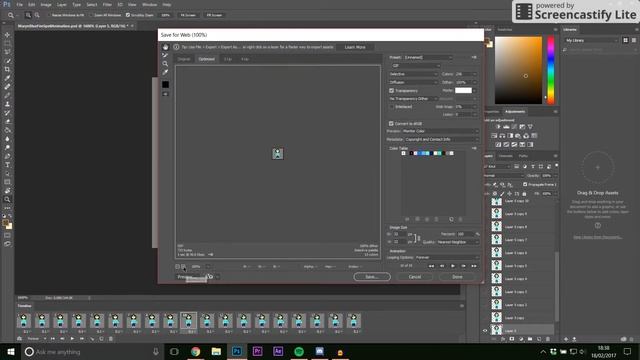Click the black eyedropper color swatch

pos(165,84)
